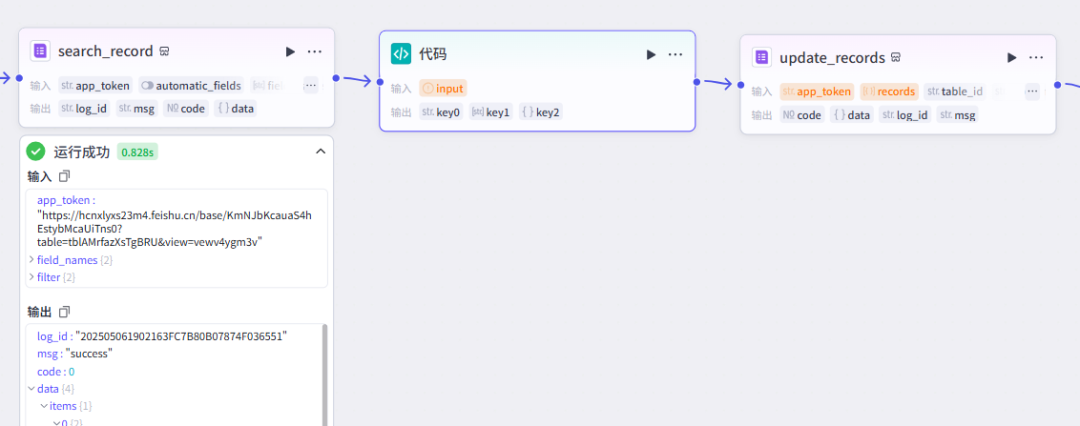Expand the filter entry
This screenshot has height=426, width=1080.
tap(31, 277)
